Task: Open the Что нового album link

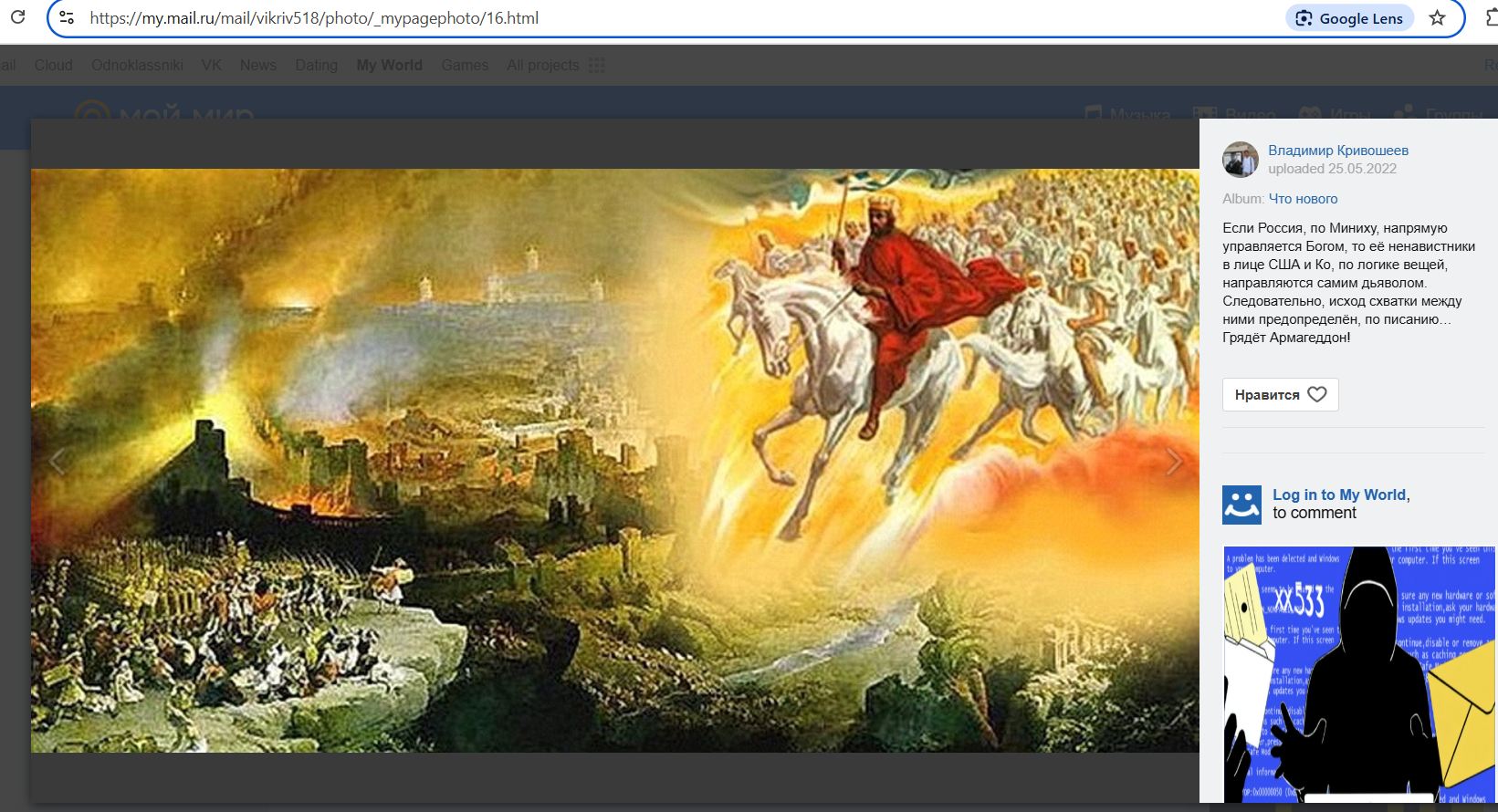Action: 1303,199
